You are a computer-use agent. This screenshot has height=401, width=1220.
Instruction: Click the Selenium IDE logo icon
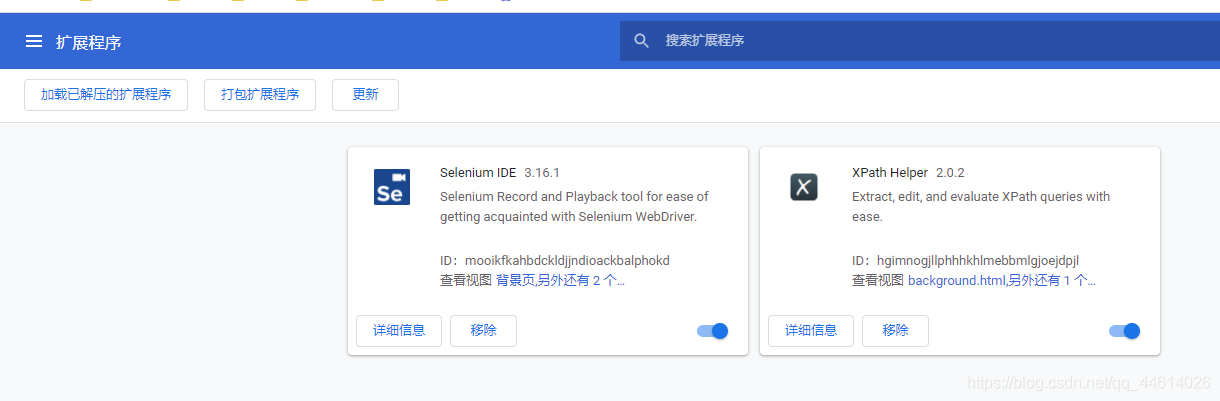(x=392, y=187)
